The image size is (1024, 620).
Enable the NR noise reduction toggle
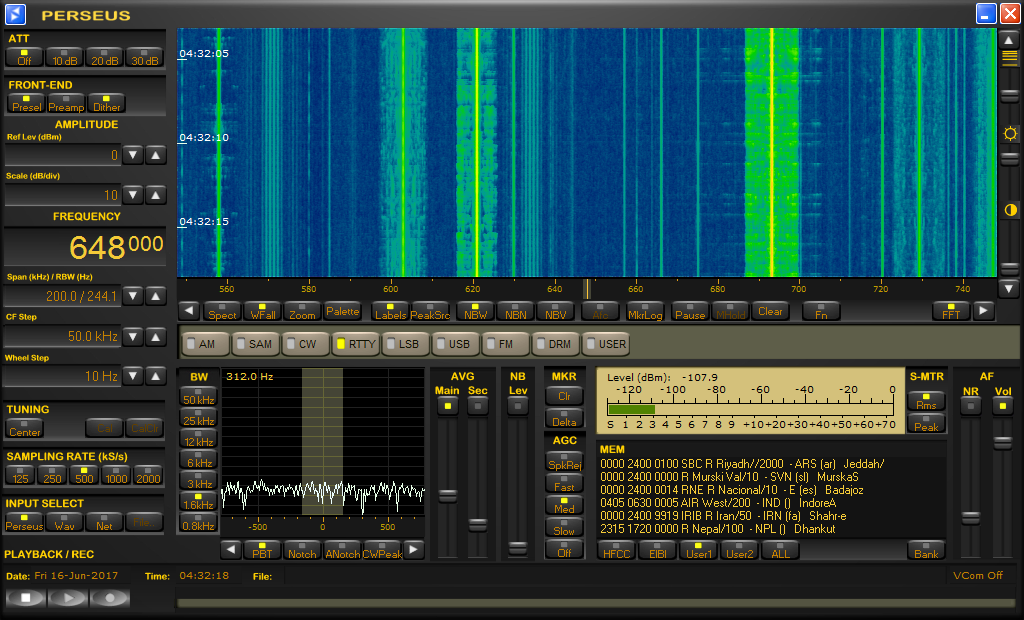(970, 405)
